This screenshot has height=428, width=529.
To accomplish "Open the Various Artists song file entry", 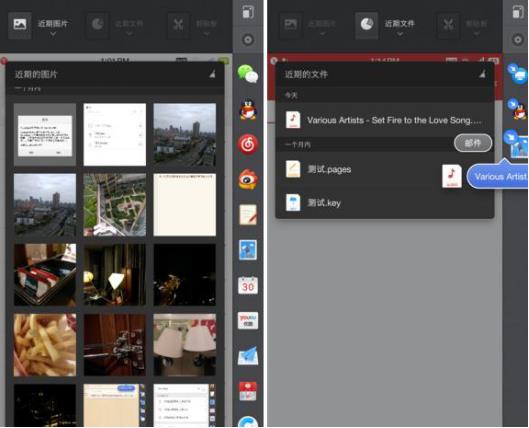I will click(385, 120).
